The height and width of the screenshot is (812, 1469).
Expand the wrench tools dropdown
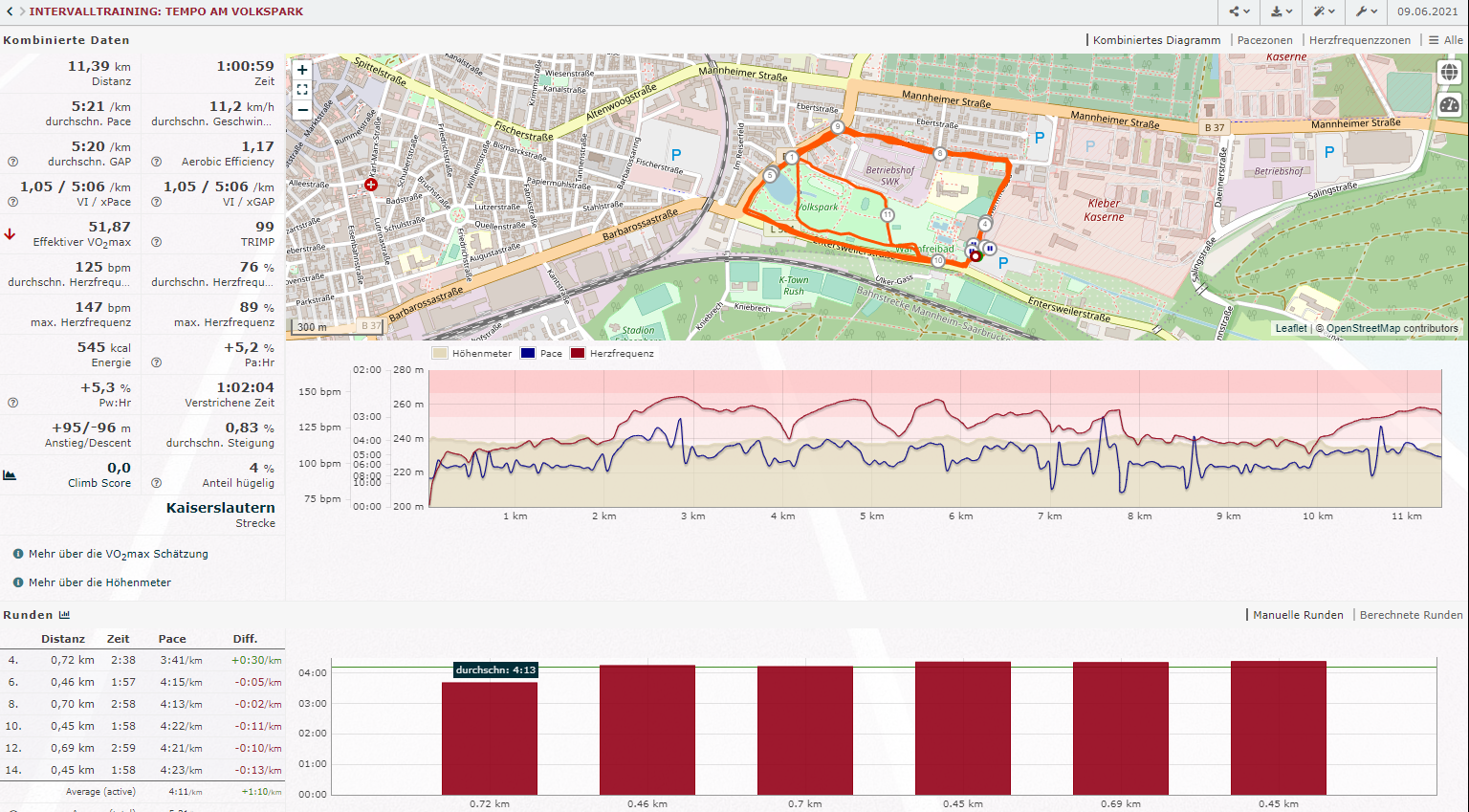click(x=1366, y=11)
